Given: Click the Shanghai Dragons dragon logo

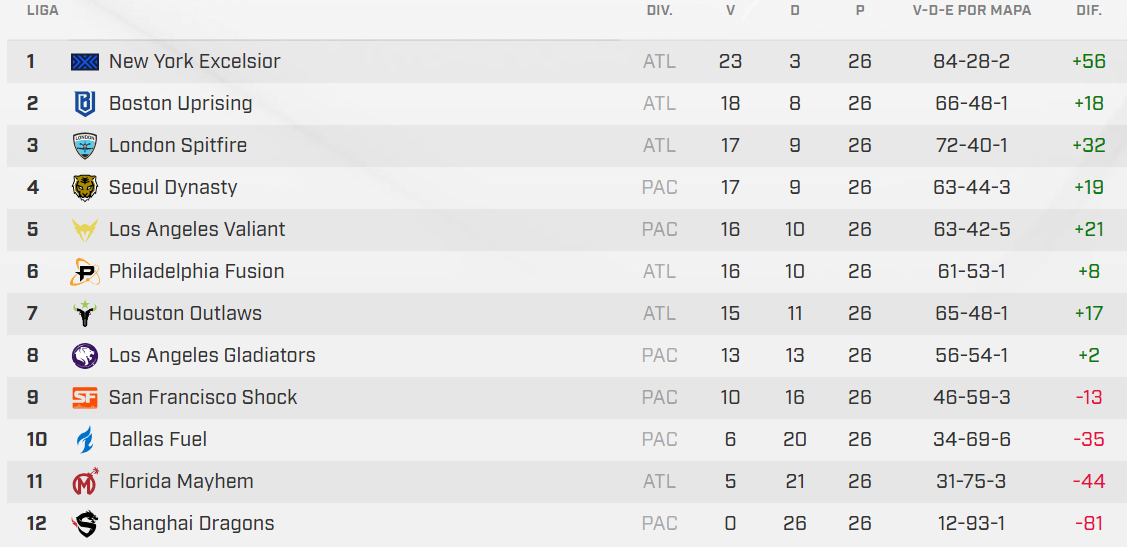Looking at the screenshot, I should click(x=85, y=524).
